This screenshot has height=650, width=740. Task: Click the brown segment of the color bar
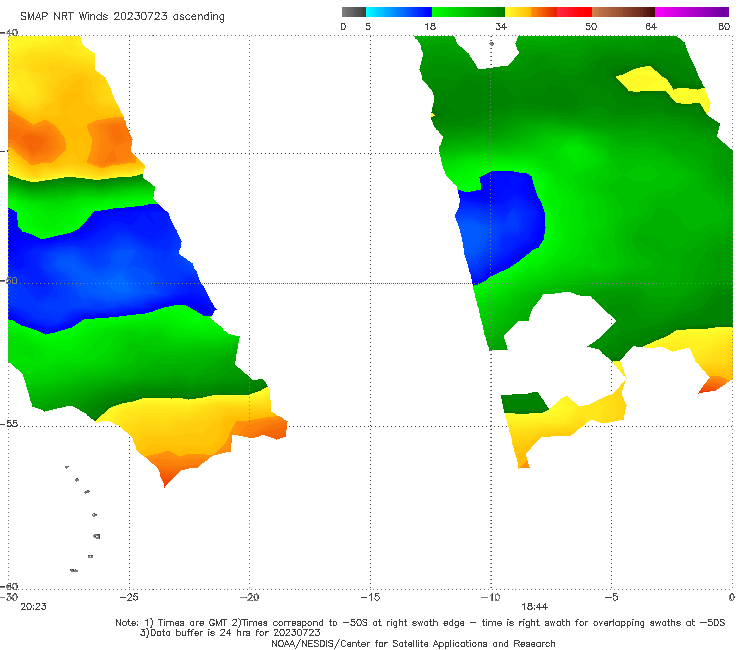(x=623, y=12)
